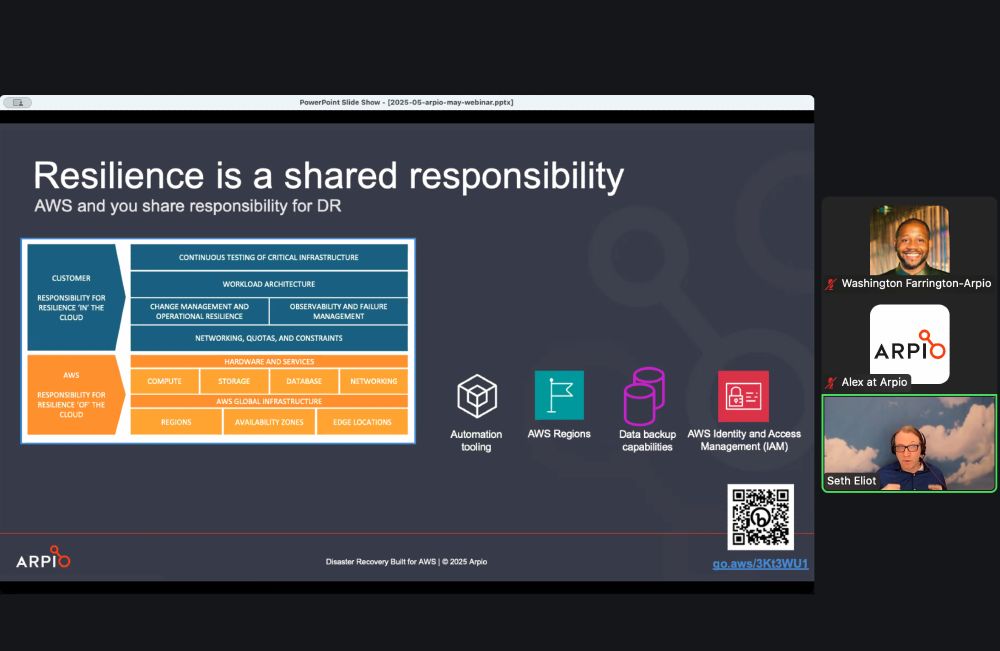
Task: Click the 'Disaster Recovery Built for AWS' footer text
Action: tap(406, 562)
